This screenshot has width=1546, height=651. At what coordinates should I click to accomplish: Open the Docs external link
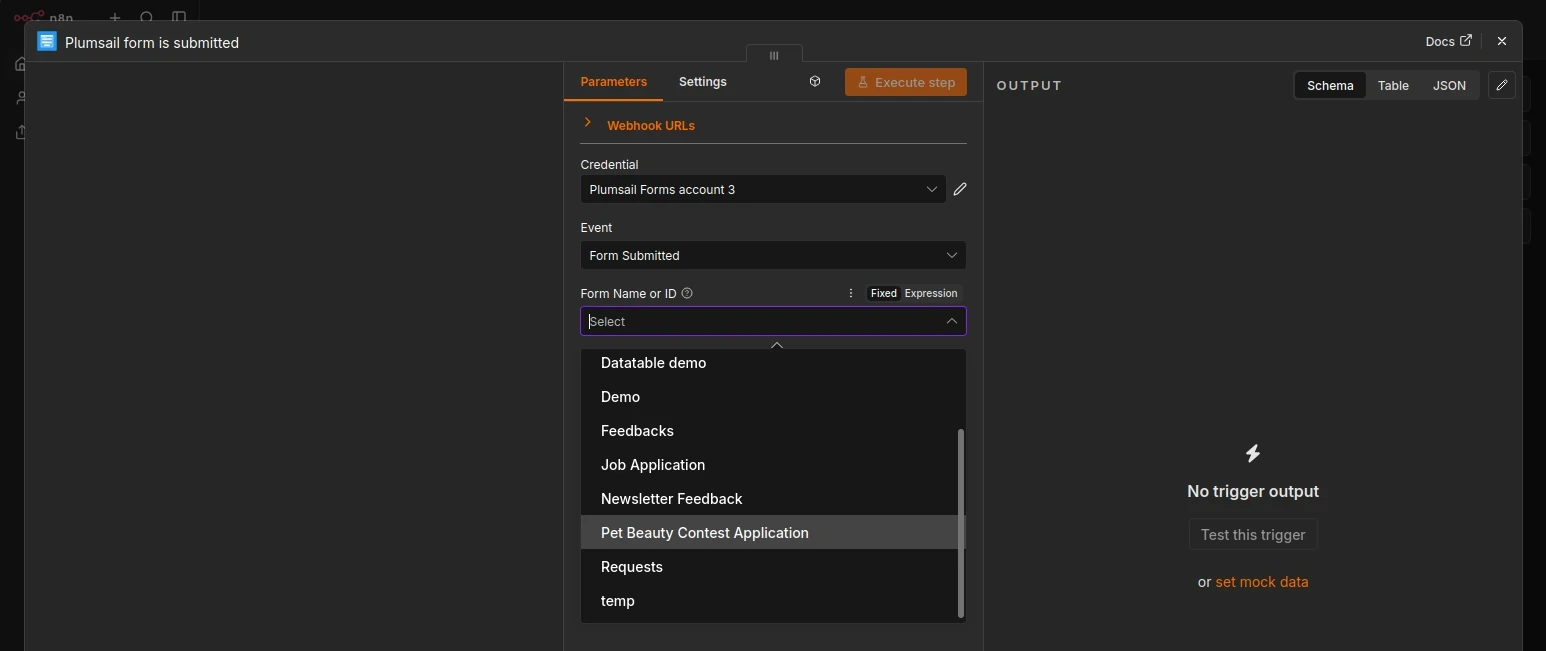1448,41
